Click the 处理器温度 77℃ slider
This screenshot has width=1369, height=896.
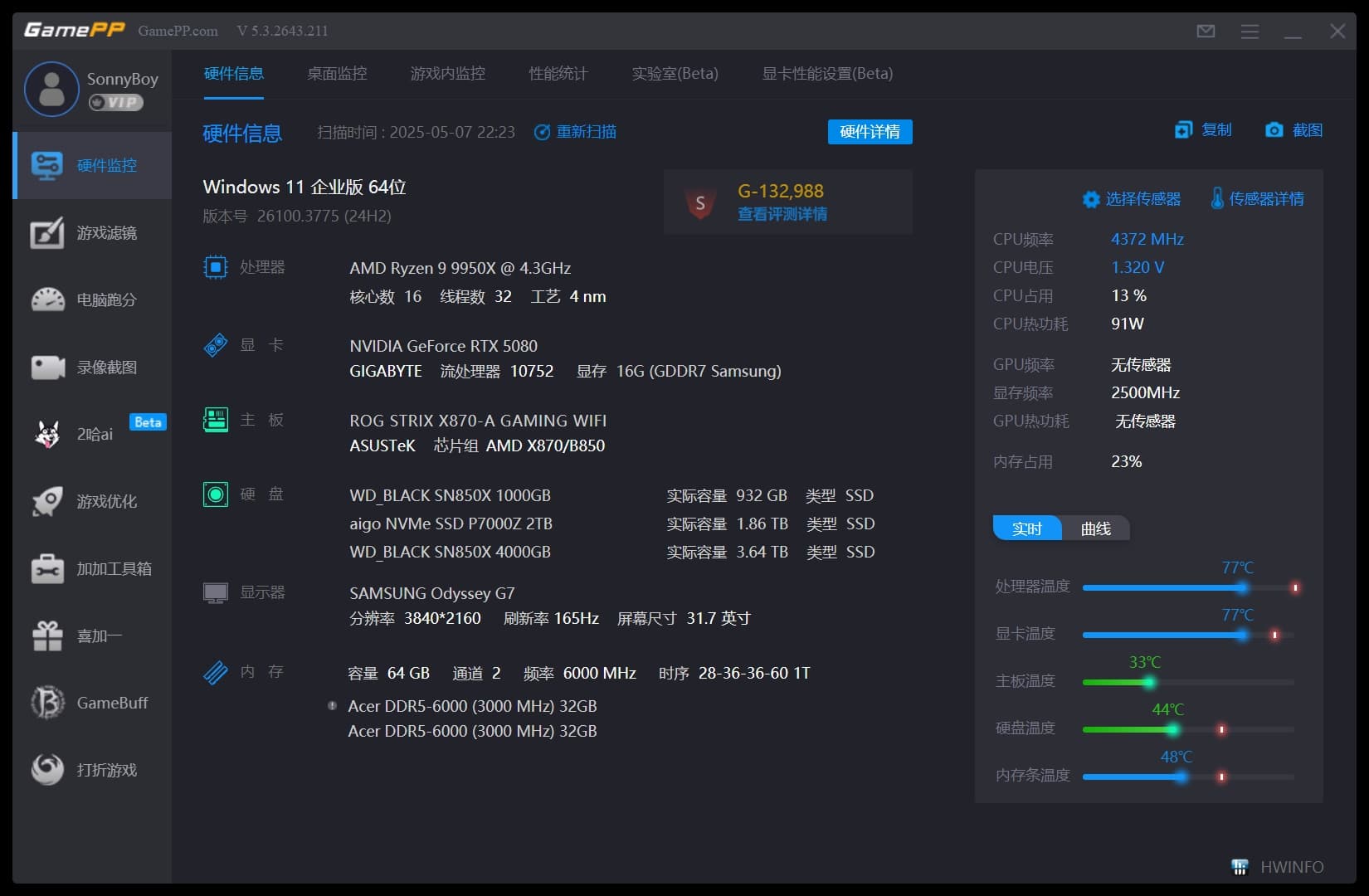pyautogui.click(x=1189, y=587)
